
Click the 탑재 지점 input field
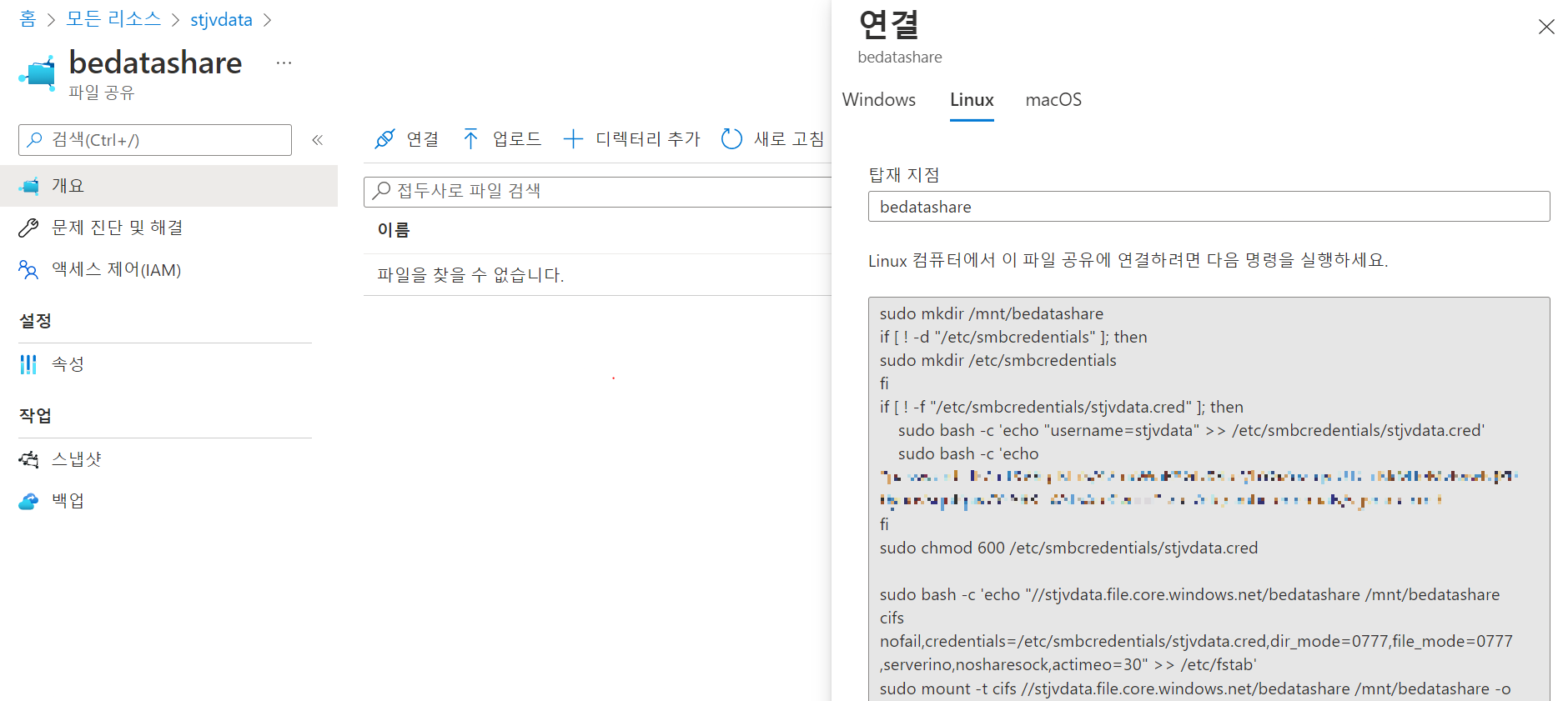pos(1209,207)
